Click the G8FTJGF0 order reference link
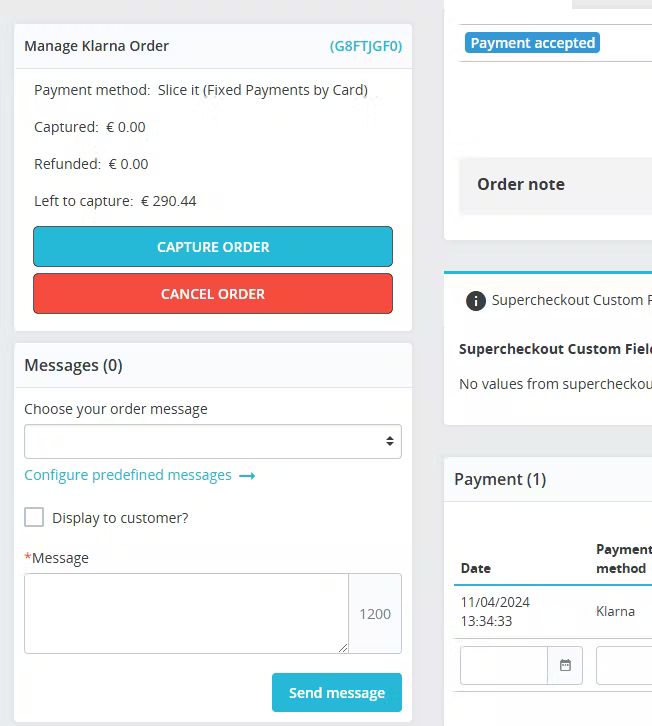 pyautogui.click(x=365, y=46)
